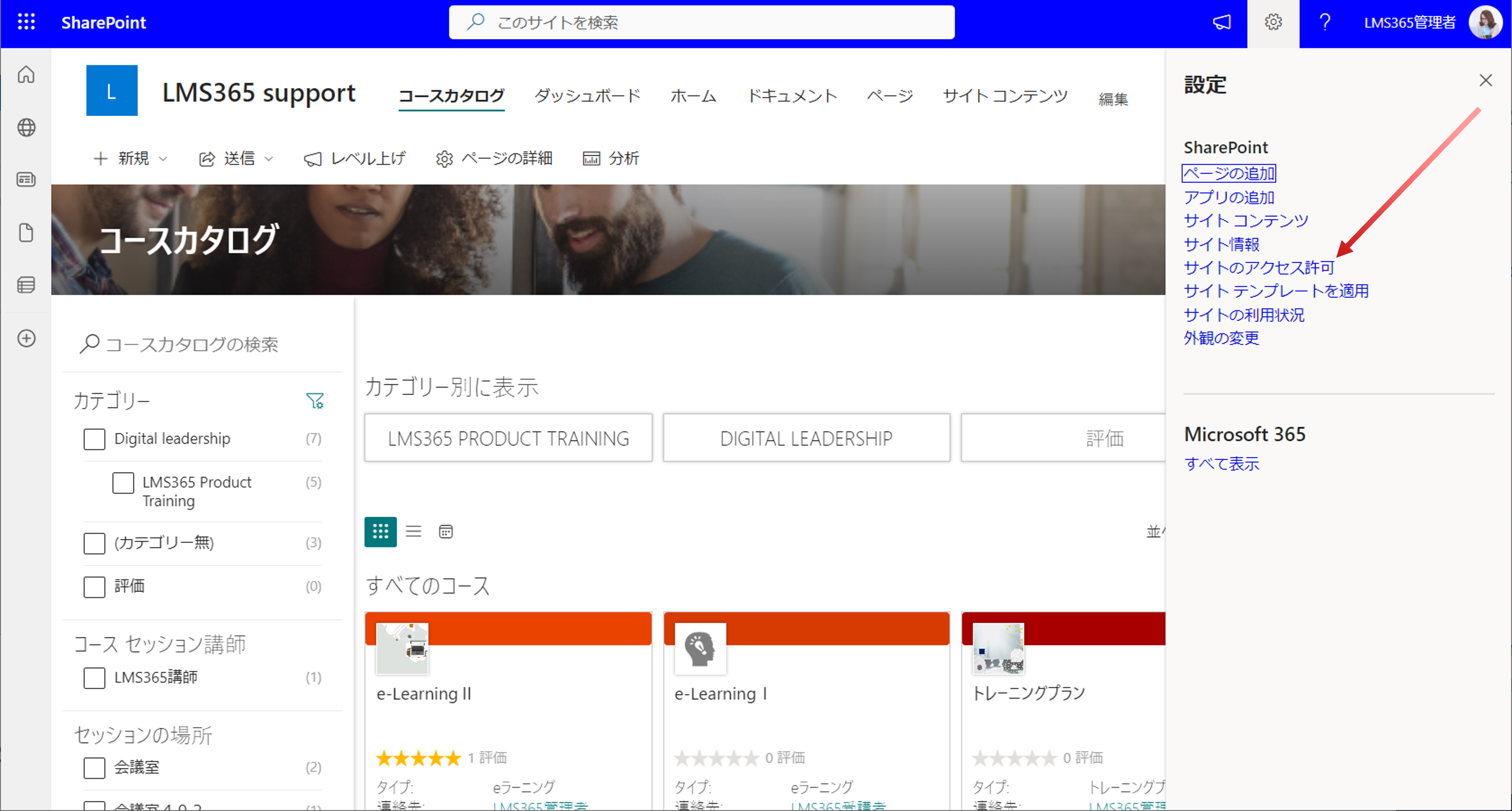
Task: Open the news icon in left rail
Action: tap(26, 180)
